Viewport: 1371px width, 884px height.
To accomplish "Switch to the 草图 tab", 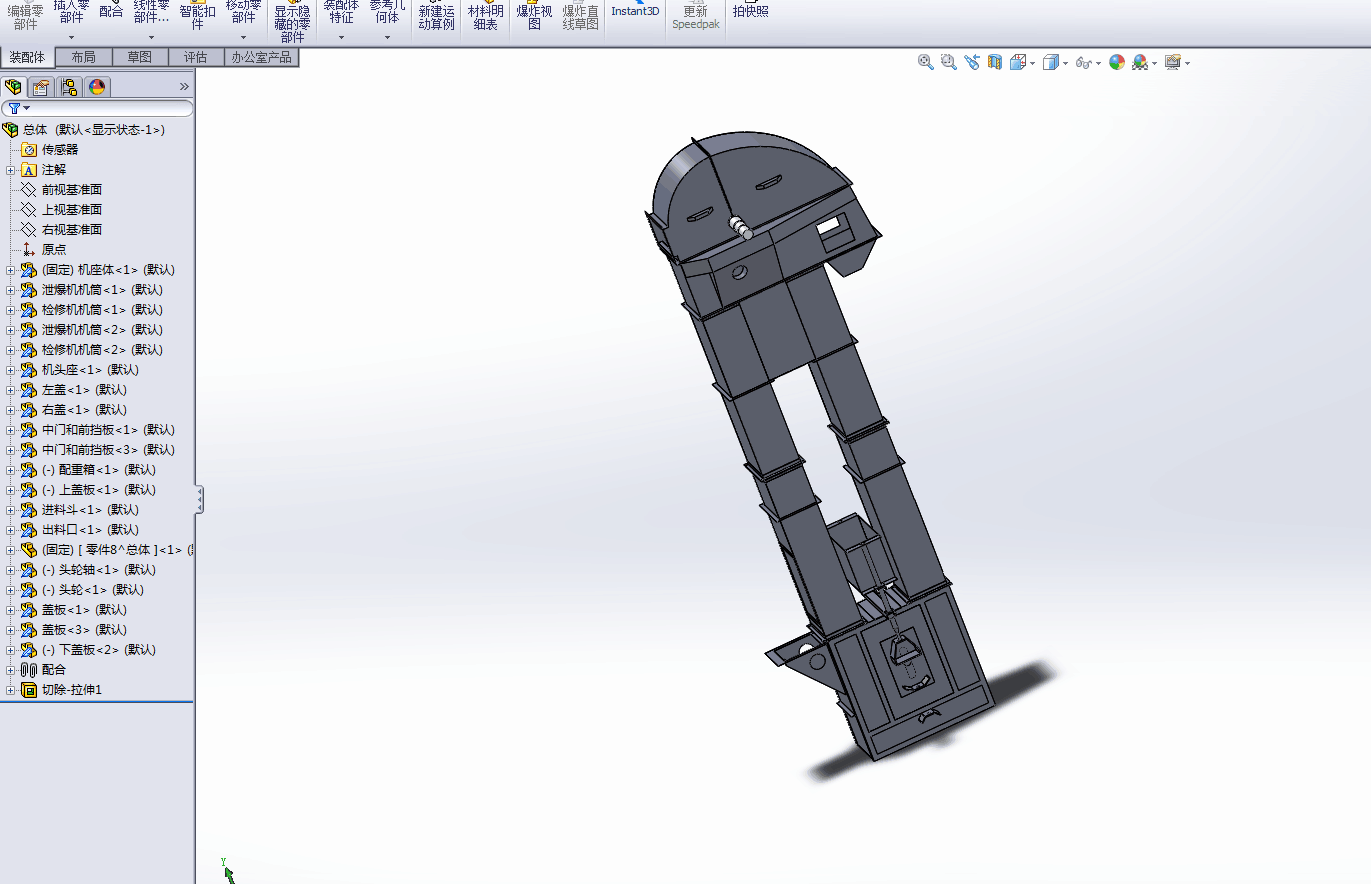I will coord(140,57).
